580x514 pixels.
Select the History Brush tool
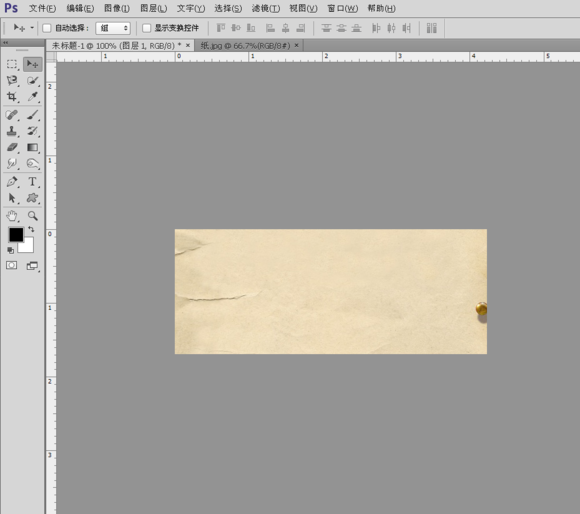click(x=33, y=131)
